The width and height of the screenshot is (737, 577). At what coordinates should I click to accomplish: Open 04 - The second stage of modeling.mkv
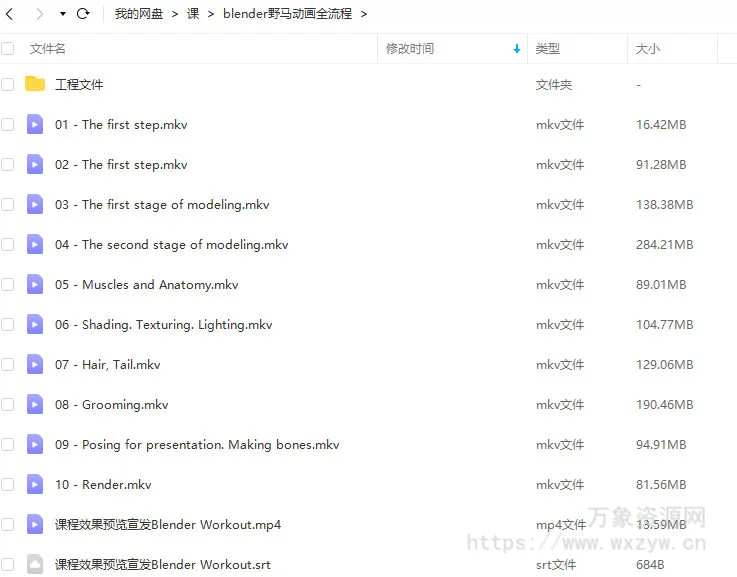click(171, 245)
